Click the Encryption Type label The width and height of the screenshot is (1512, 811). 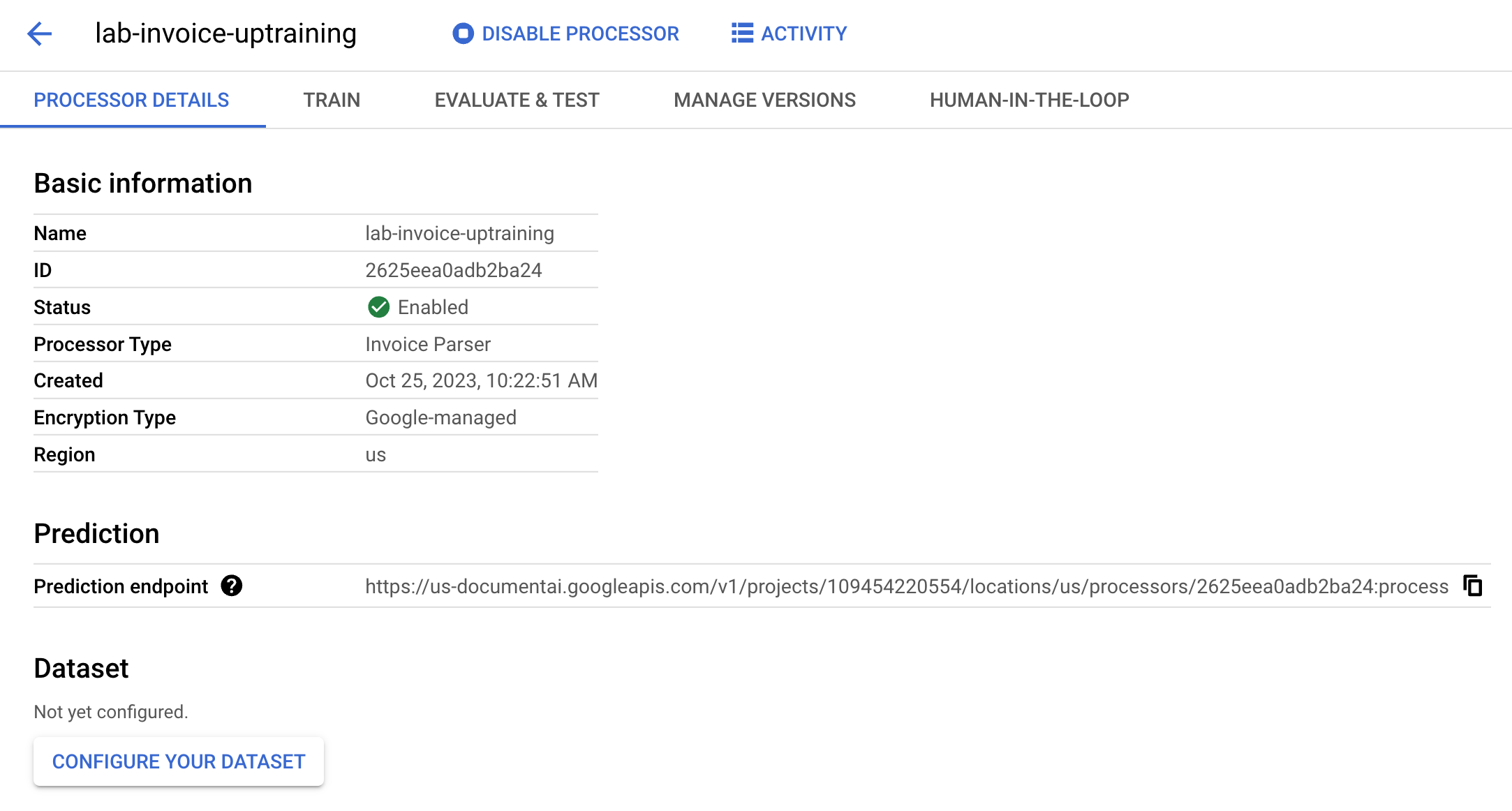click(x=105, y=417)
